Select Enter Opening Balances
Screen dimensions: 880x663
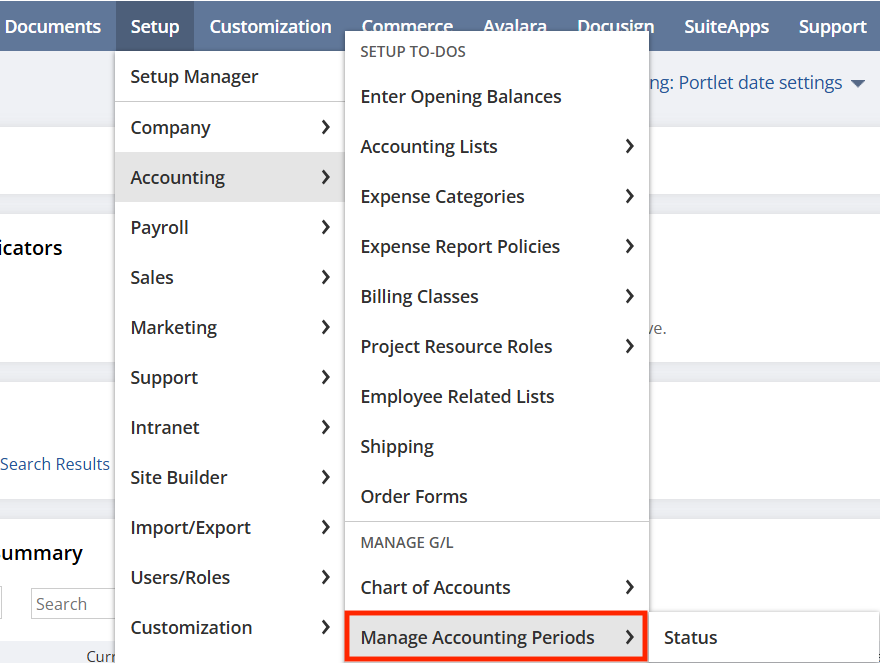point(461,97)
